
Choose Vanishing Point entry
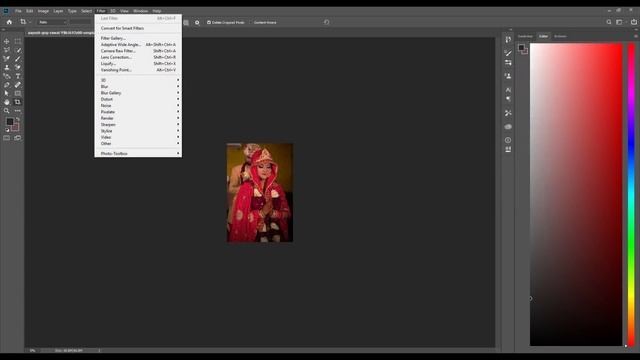pos(138,70)
